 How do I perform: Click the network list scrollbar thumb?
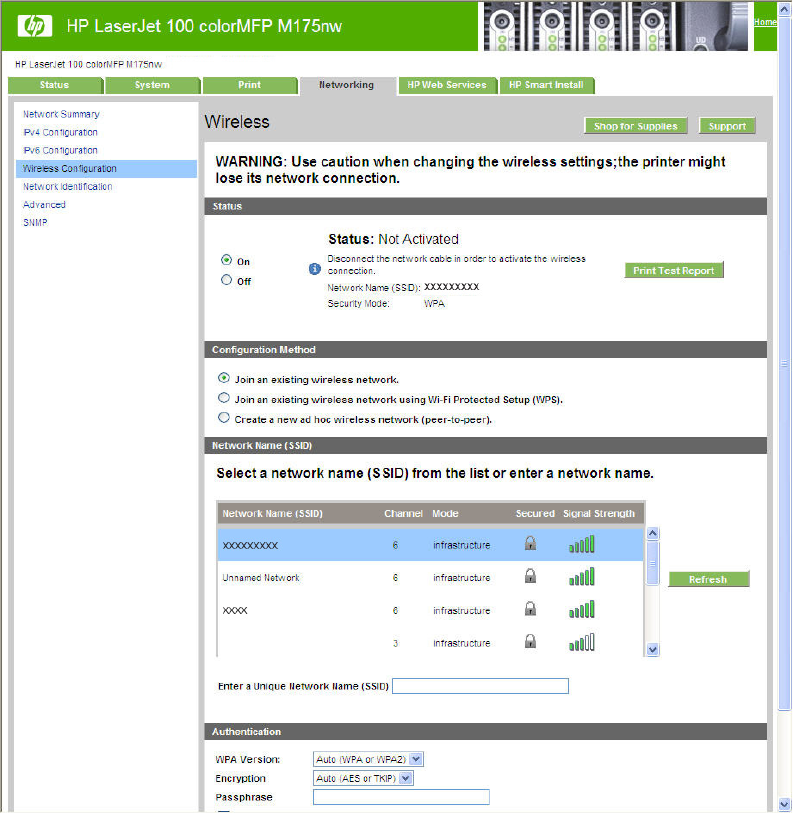tap(653, 563)
